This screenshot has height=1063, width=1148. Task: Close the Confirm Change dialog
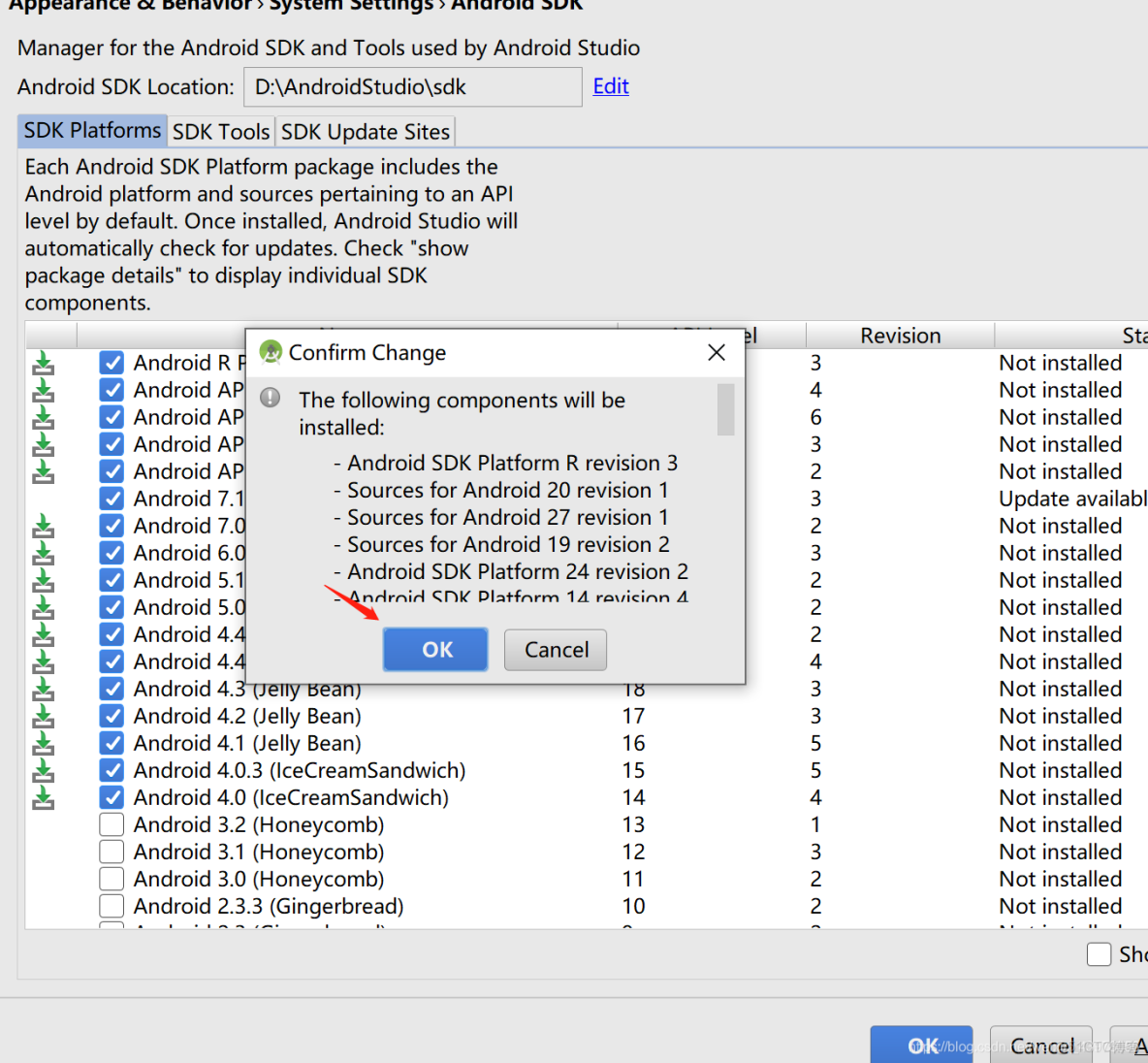(x=717, y=352)
